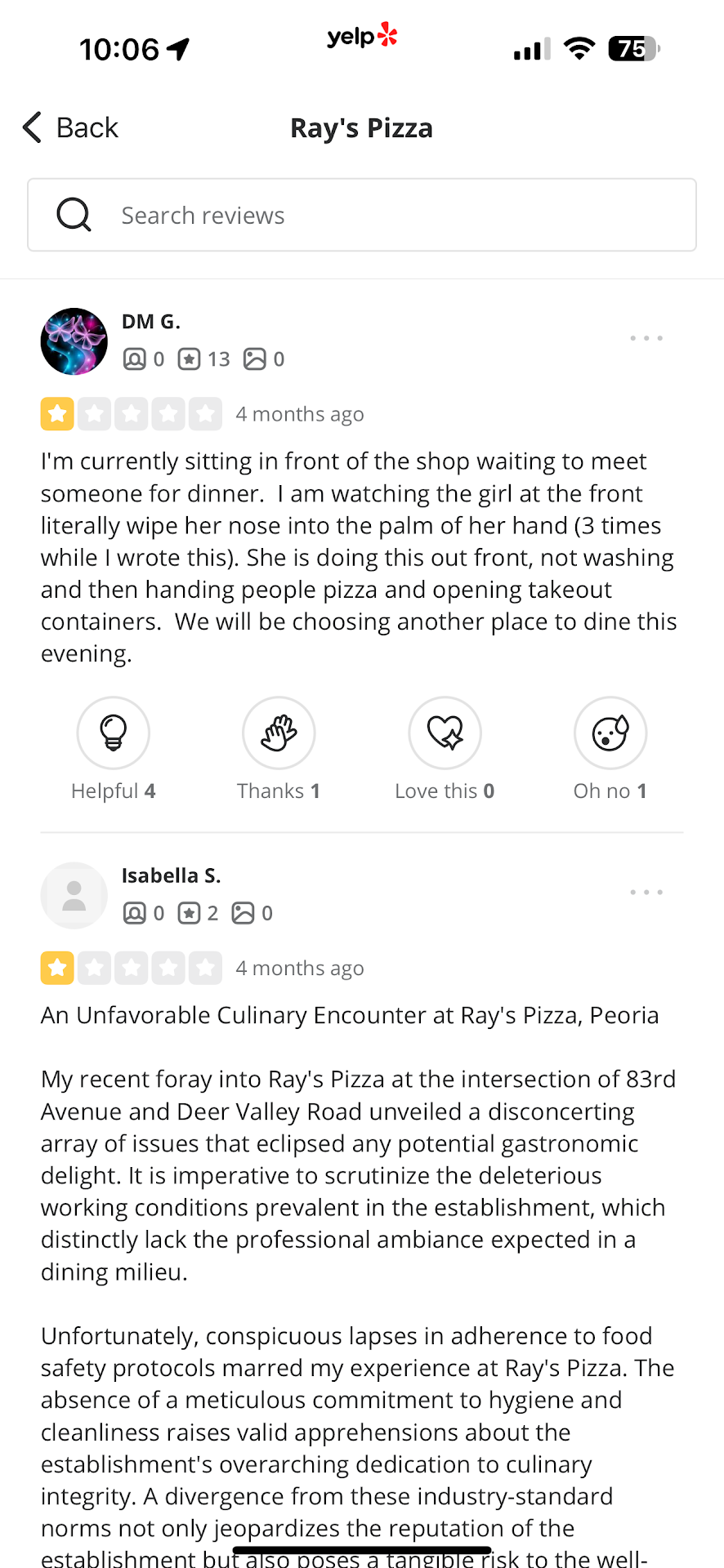Click the search magnifier icon
Viewport: 724px width, 1568px height.
pyautogui.click(x=74, y=216)
